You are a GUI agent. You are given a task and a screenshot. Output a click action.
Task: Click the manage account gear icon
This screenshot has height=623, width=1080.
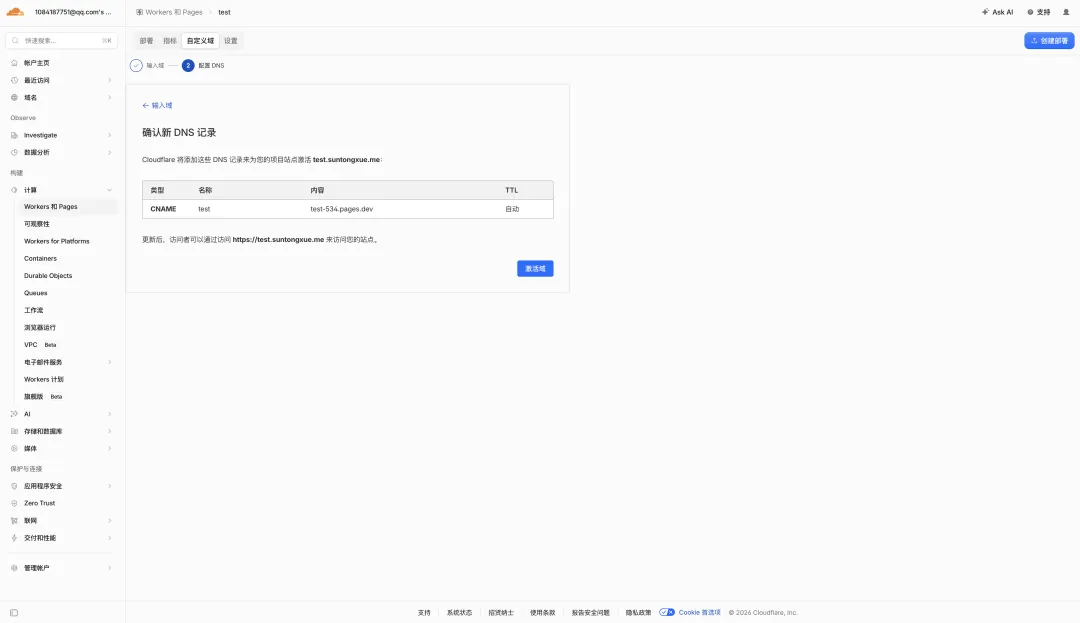pos(14,568)
